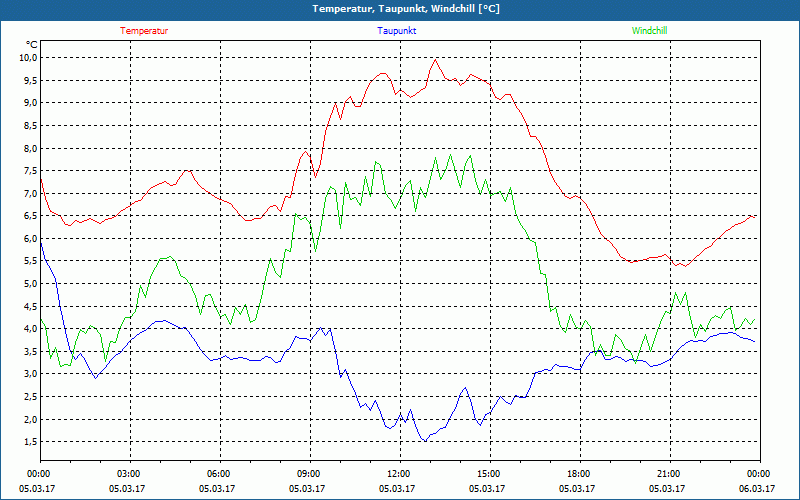800x500 pixels.
Task: Click the 3,5 y-axis value
Action: (31, 352)
